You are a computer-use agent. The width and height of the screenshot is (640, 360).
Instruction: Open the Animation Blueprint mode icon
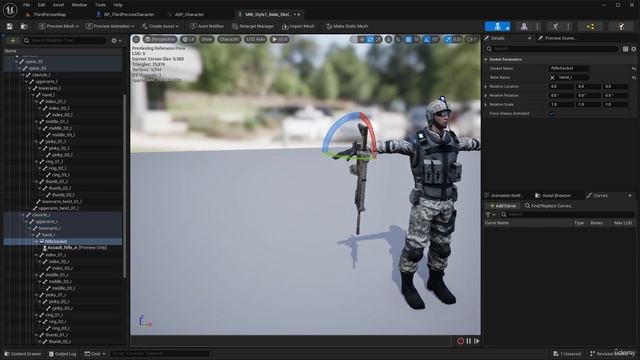[x=590, y=27]
